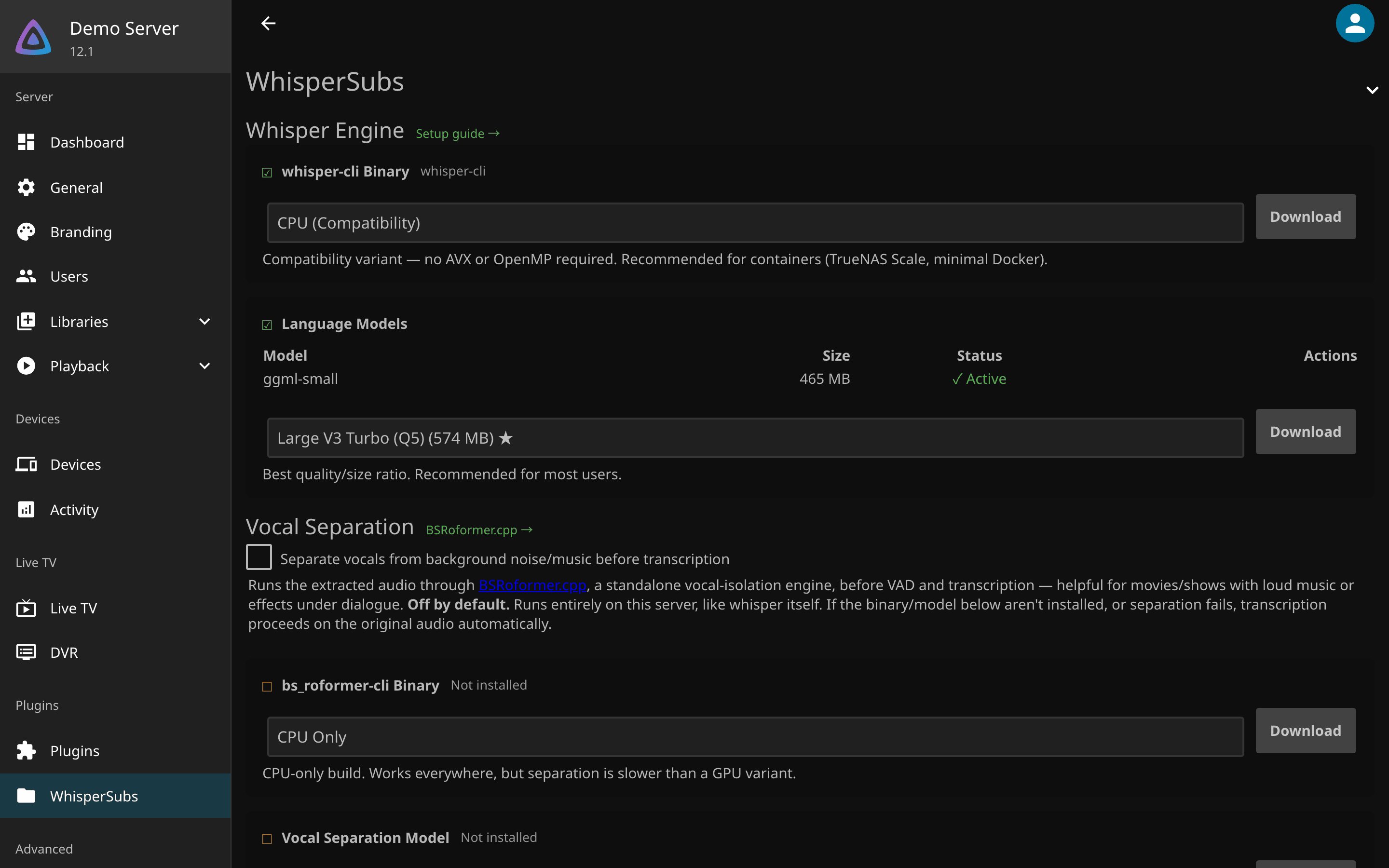
Task: Open Activity in the sidebar
Action: click(x=115, y=509)
